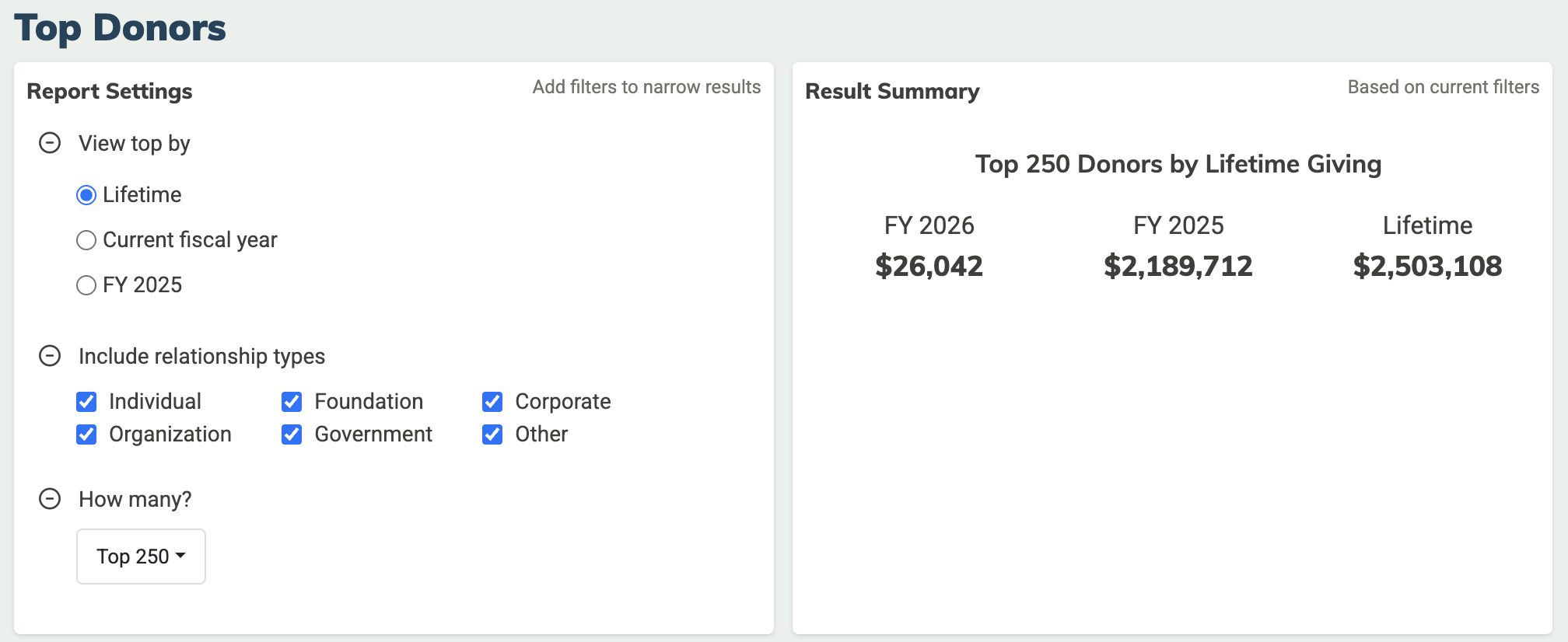This screenshot has width=1568, height=642.
Task: Click the View top by heading
Action: pos(135,144)
